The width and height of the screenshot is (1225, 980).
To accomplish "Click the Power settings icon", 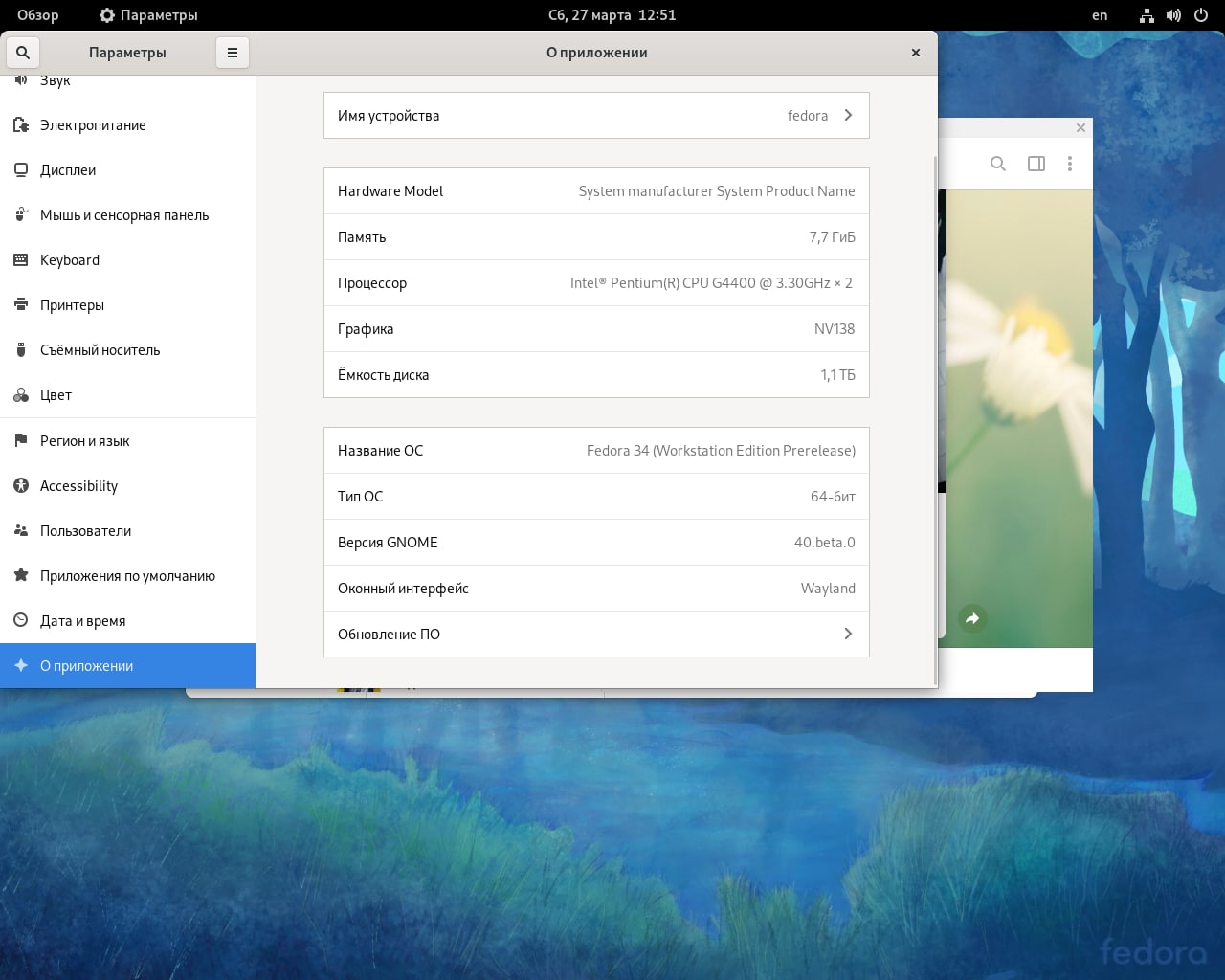I will pyautogui.click(x=21, y=124).
